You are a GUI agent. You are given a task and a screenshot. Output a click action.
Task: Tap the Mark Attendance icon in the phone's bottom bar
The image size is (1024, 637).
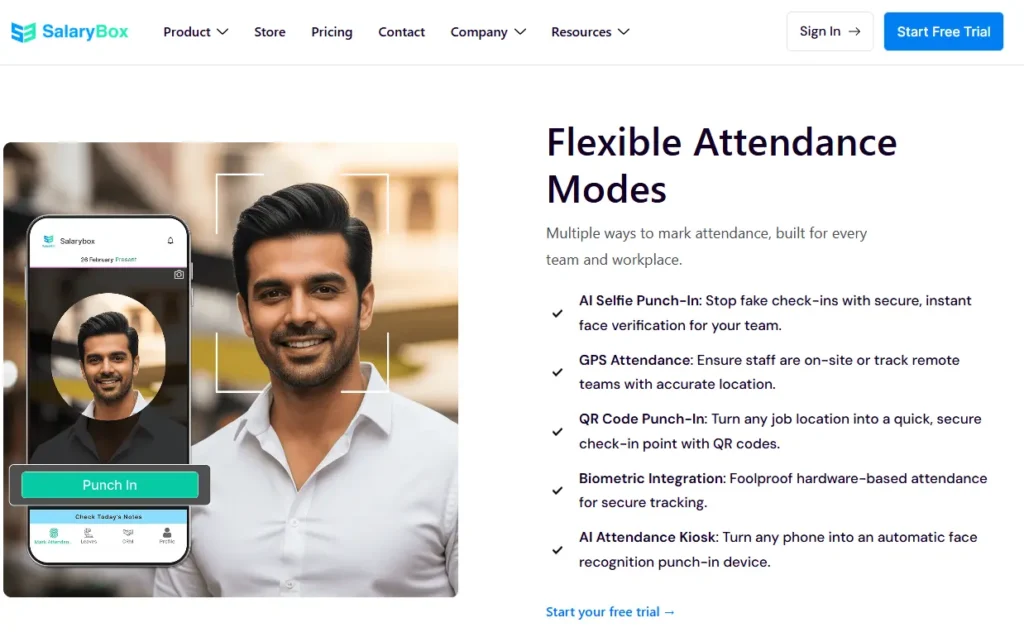(x=53, y=535)
